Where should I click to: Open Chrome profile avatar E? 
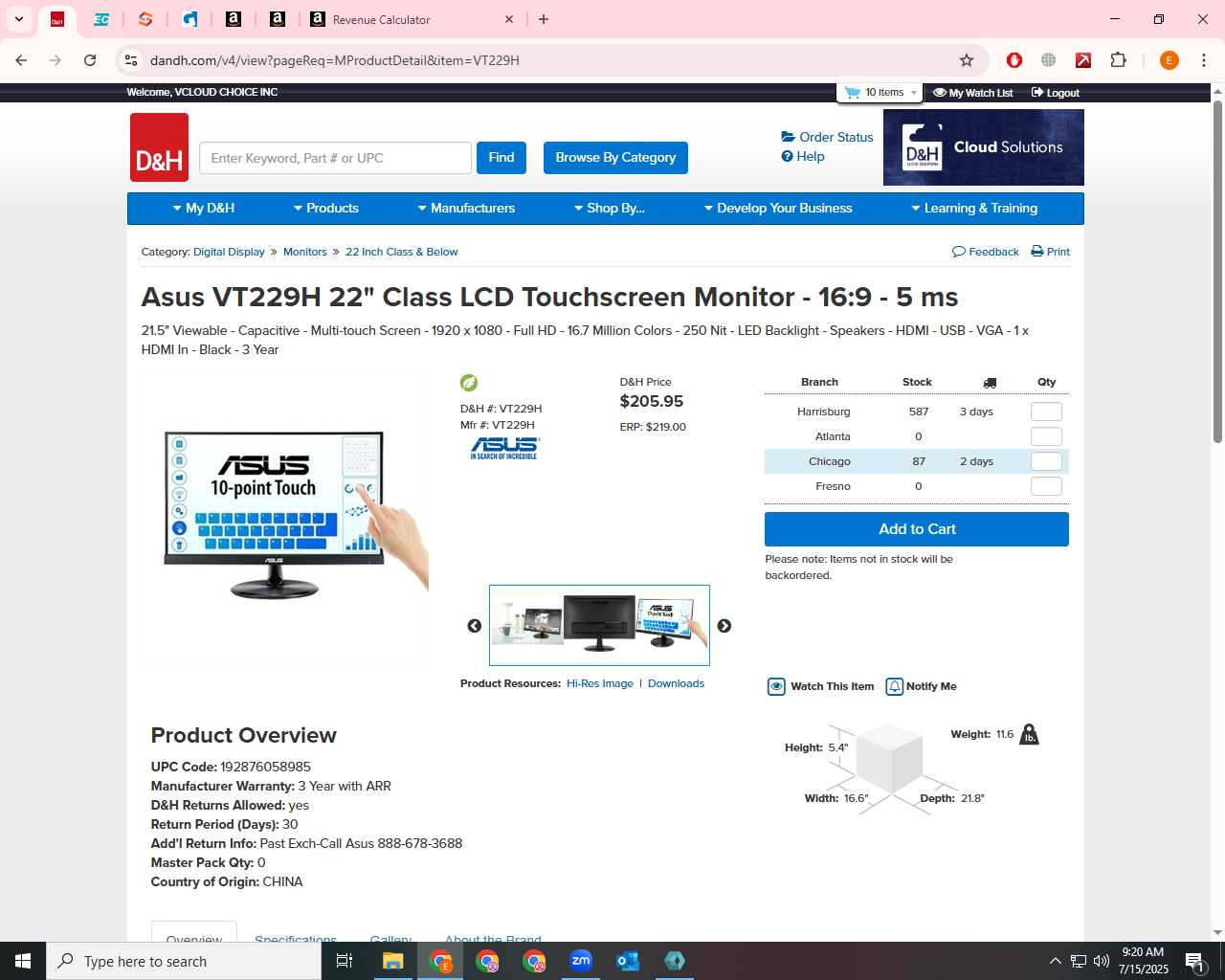point(1169,60)
